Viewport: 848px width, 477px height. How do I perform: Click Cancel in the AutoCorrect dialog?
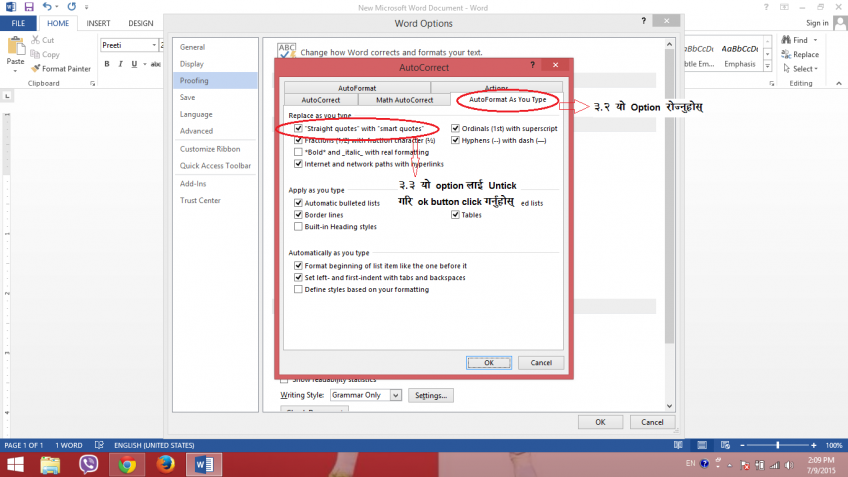click(541, 363)
